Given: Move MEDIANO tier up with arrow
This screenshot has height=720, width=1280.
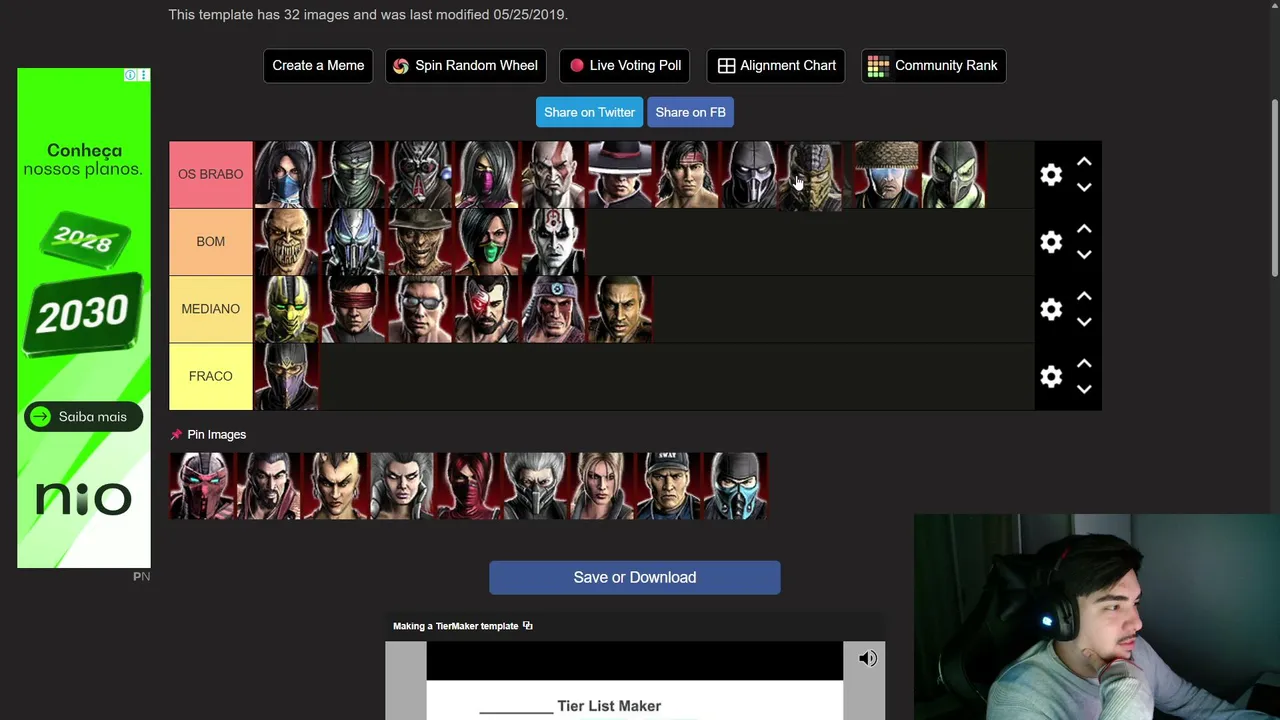Looking at the screenshot, I should (1084, 296).
